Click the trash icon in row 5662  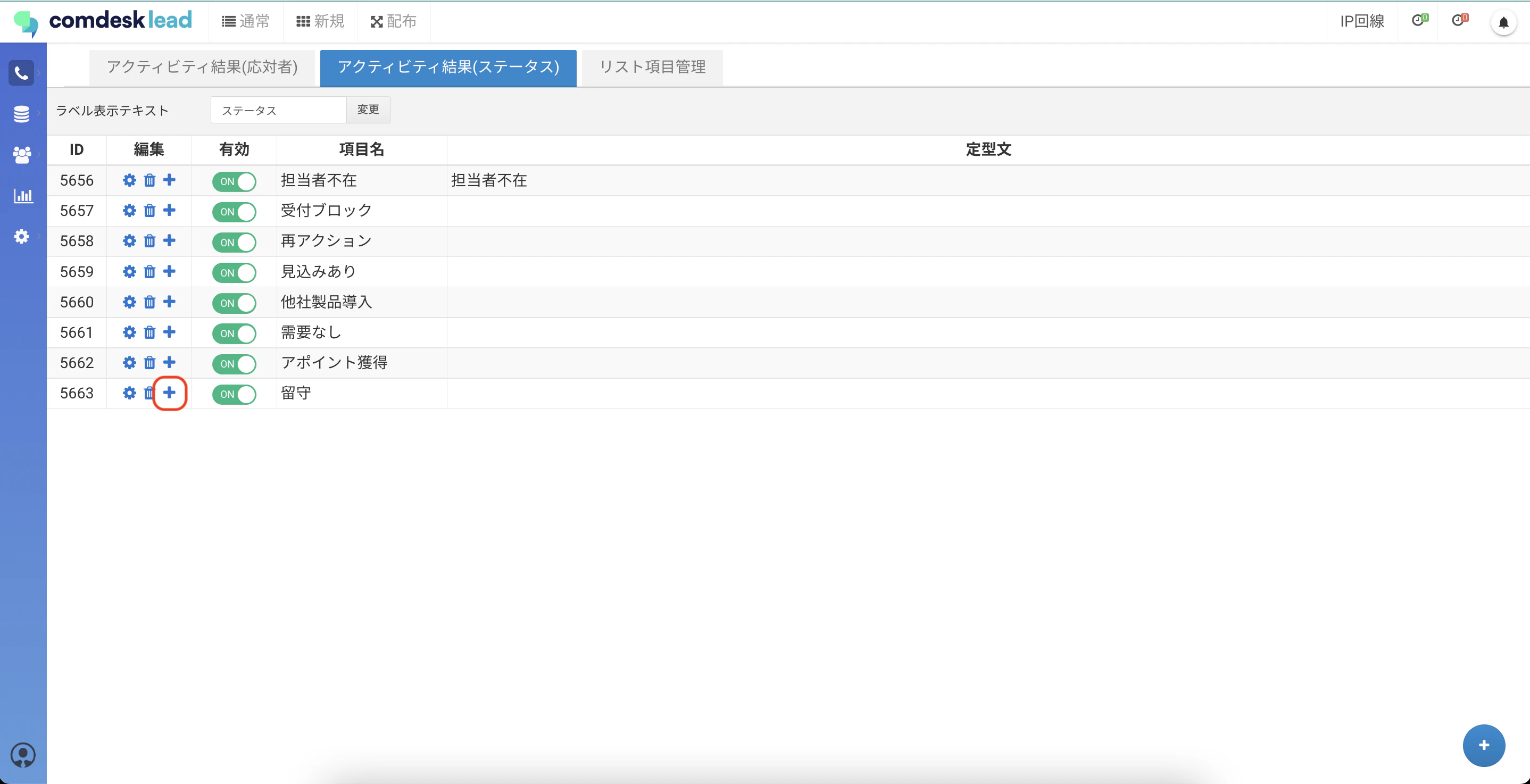149,362
